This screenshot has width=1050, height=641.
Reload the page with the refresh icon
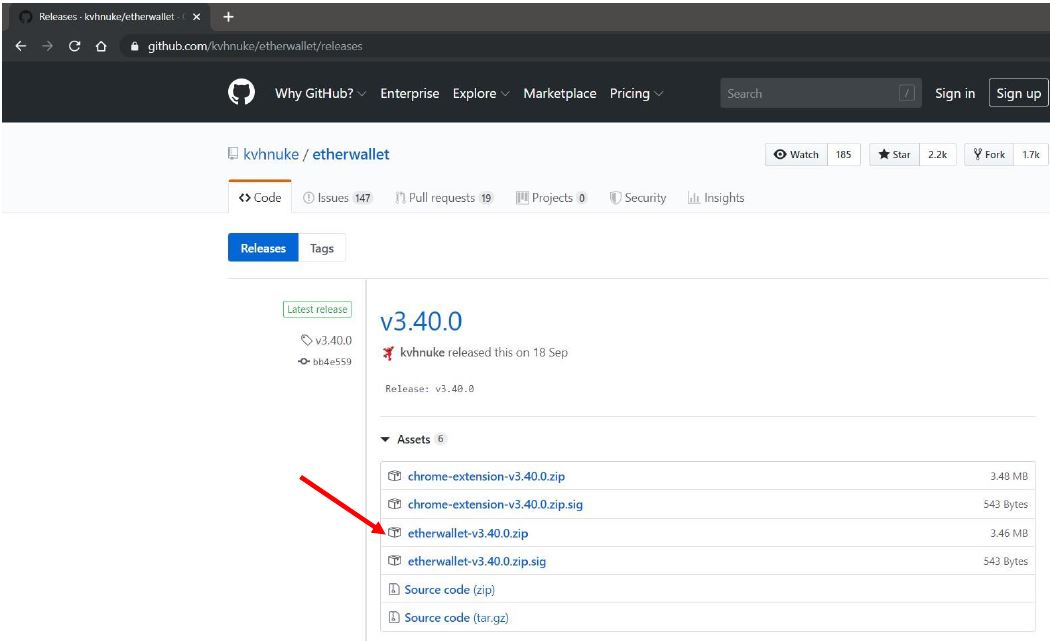pos(75,46)
